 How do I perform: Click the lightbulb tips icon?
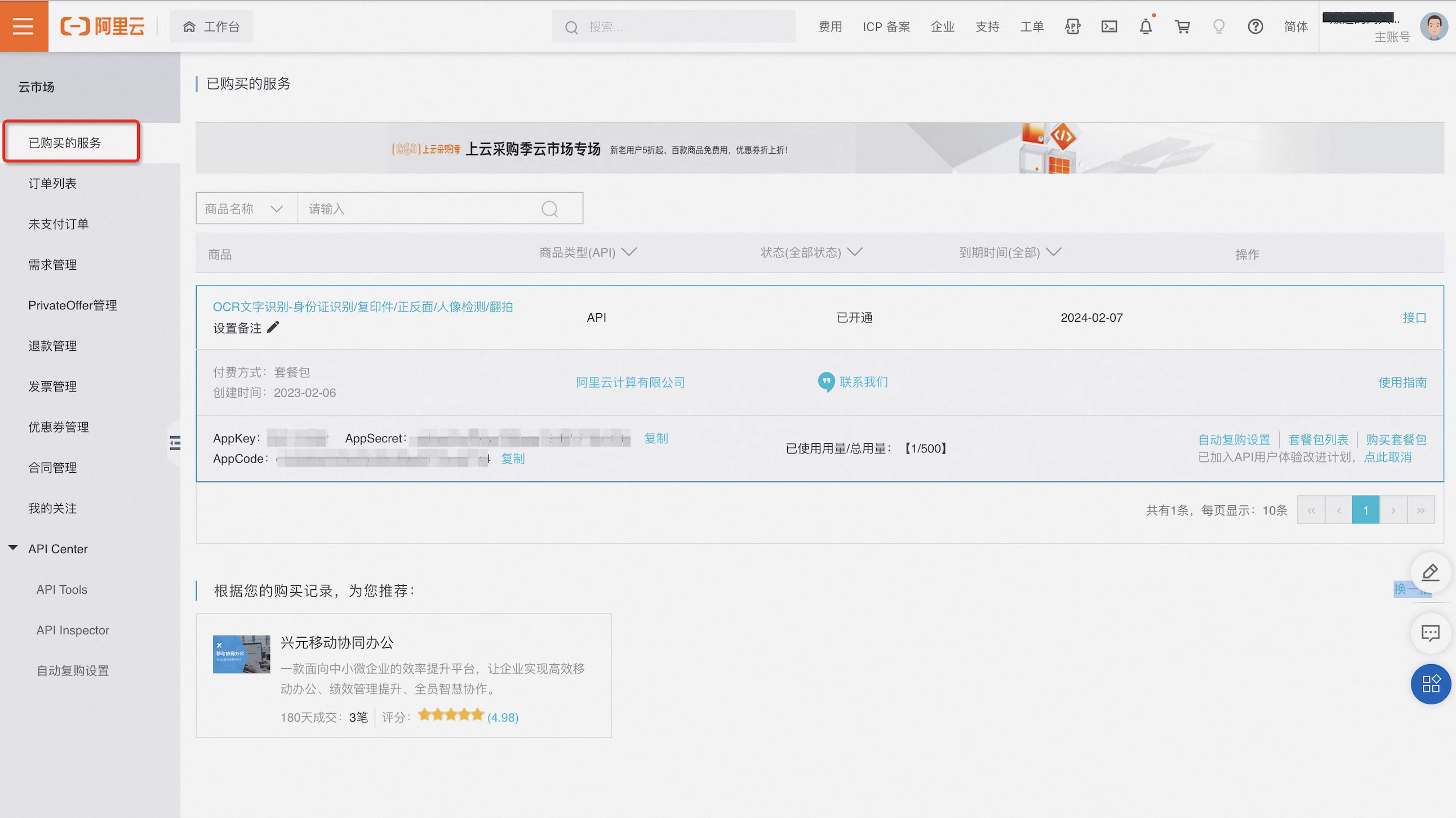[1219, 26]
